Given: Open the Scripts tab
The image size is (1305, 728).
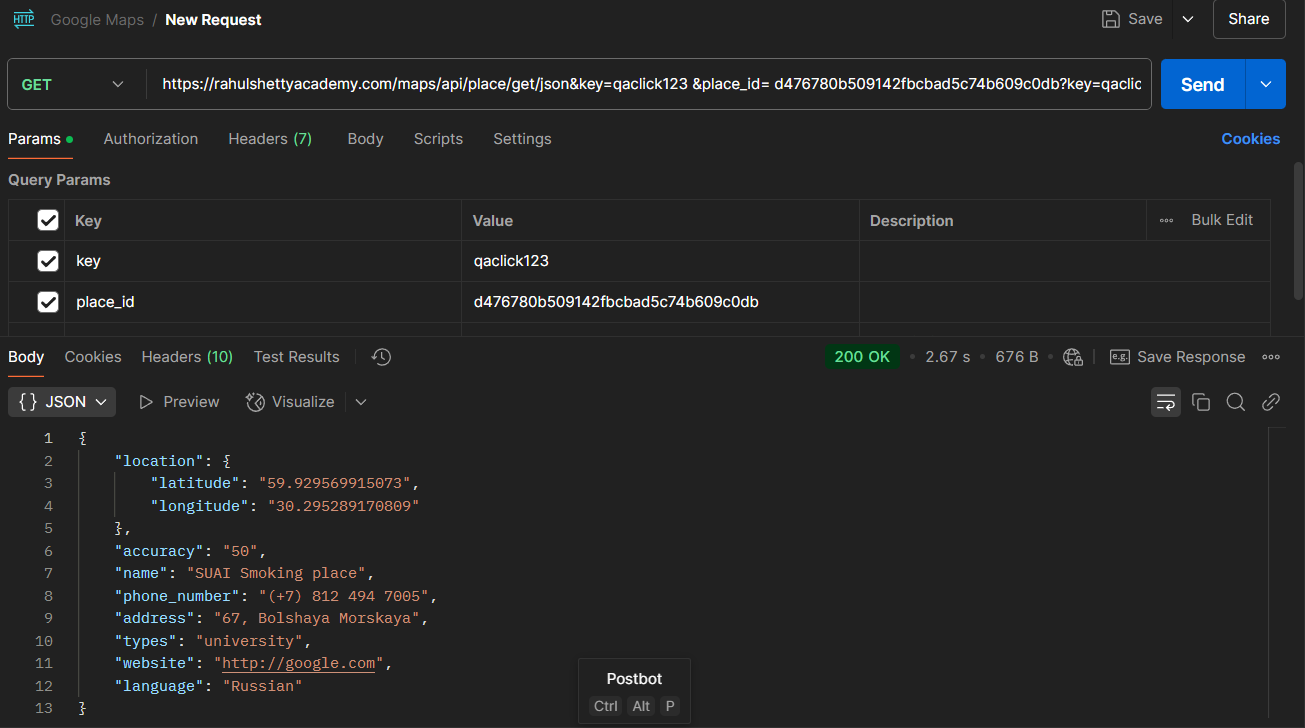Looking at the screenshot, I should [x=438, y=139].
